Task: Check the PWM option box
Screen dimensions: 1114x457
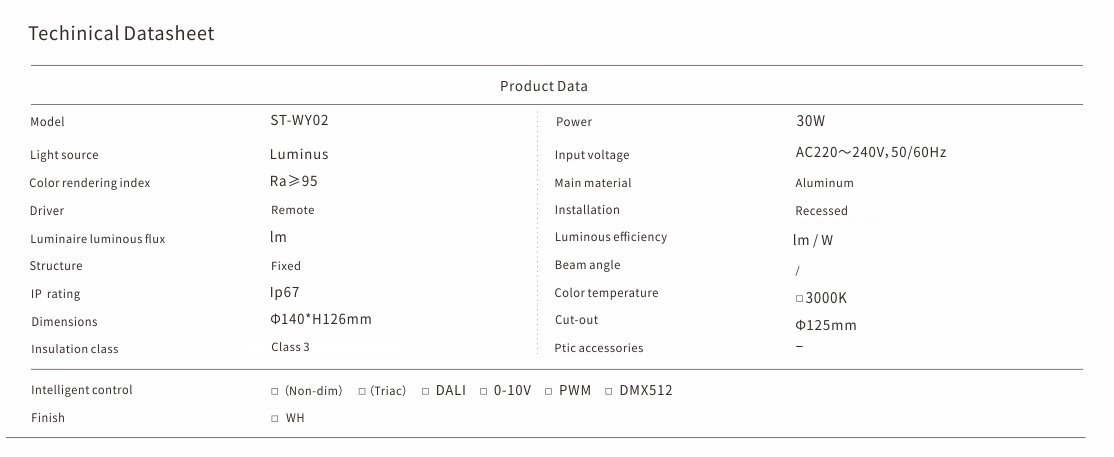Action: click(549, 391)
